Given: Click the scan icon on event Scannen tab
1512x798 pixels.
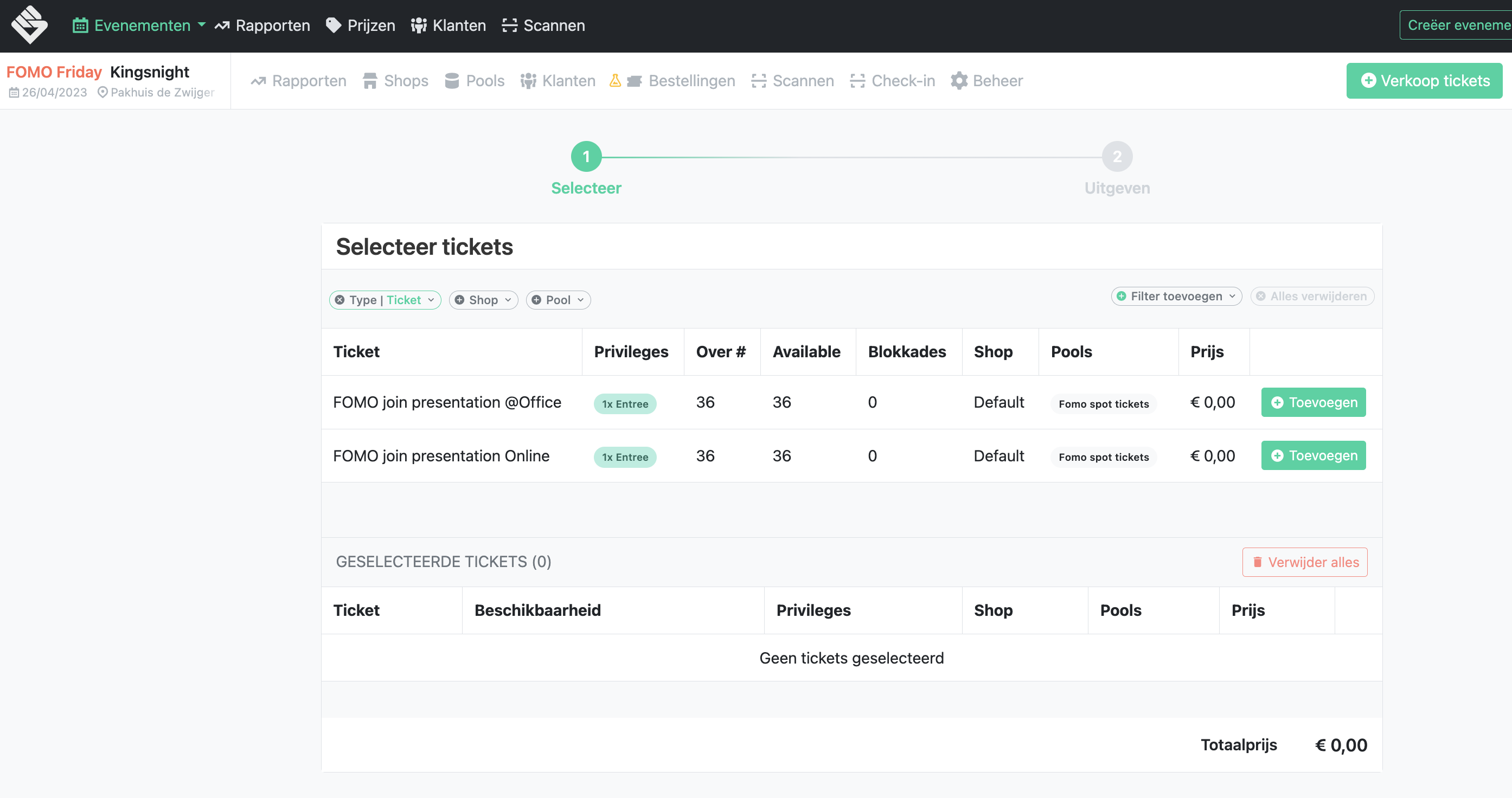Looking at the screenshot, I should pyautogui.click(x=759, y=80).
